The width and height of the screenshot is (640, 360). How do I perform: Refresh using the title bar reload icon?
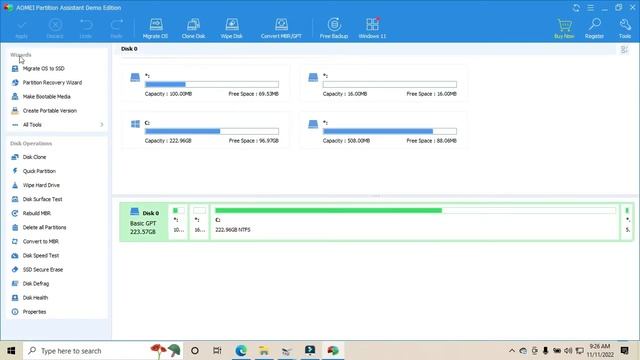(x=576, y=8)
